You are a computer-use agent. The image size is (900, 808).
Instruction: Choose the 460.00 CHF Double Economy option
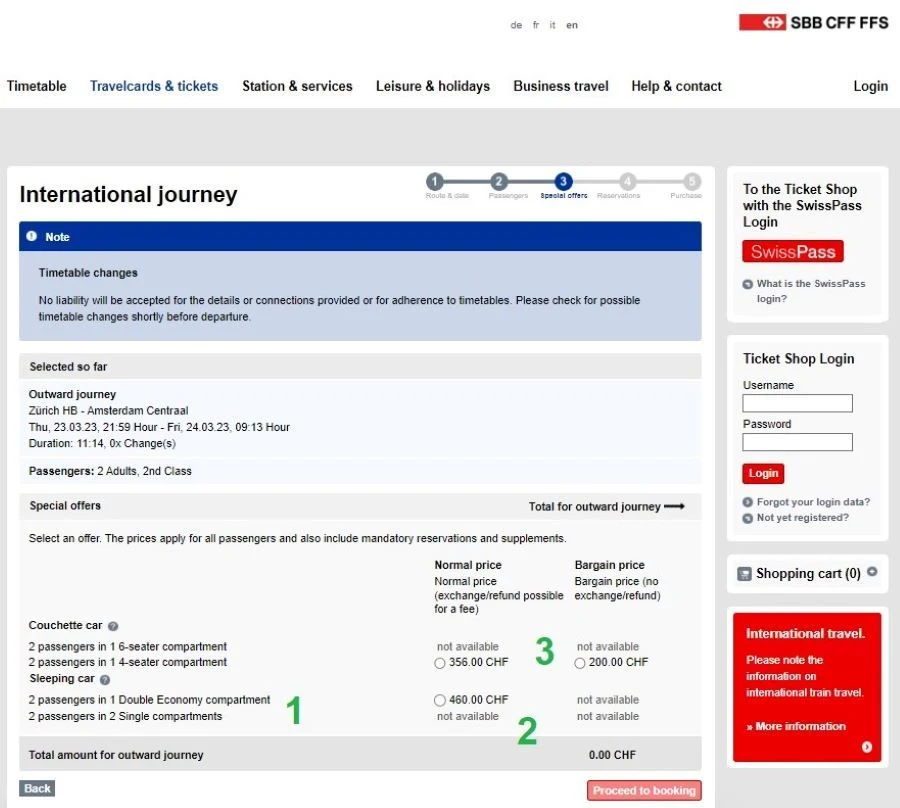pyautogui.click(x=440, y=700)
